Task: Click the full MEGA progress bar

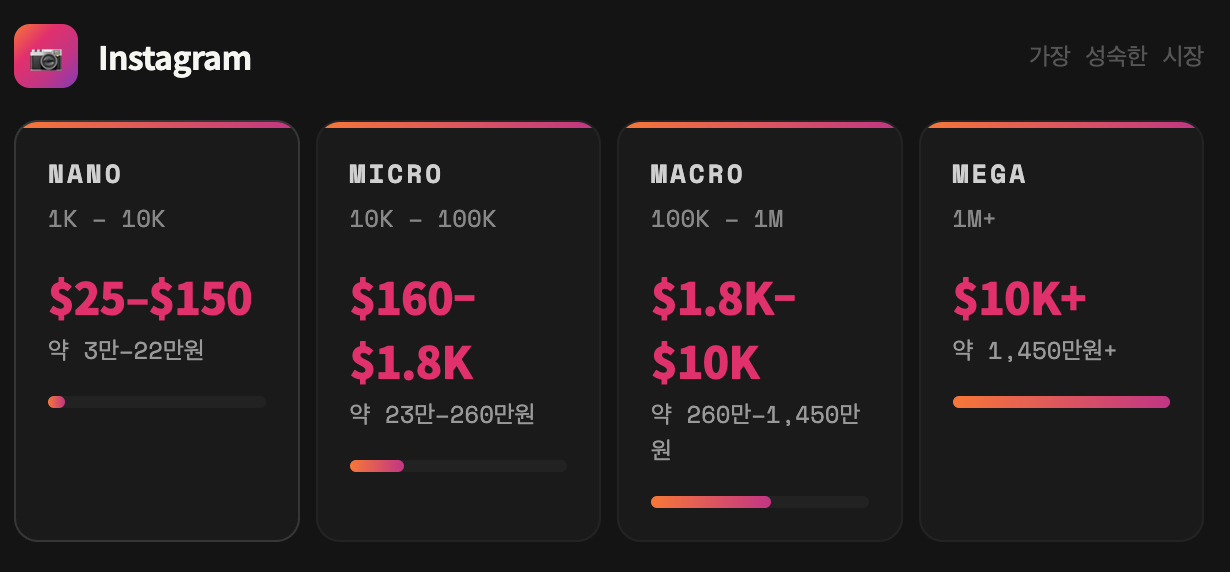Action: coord(1061,402)
